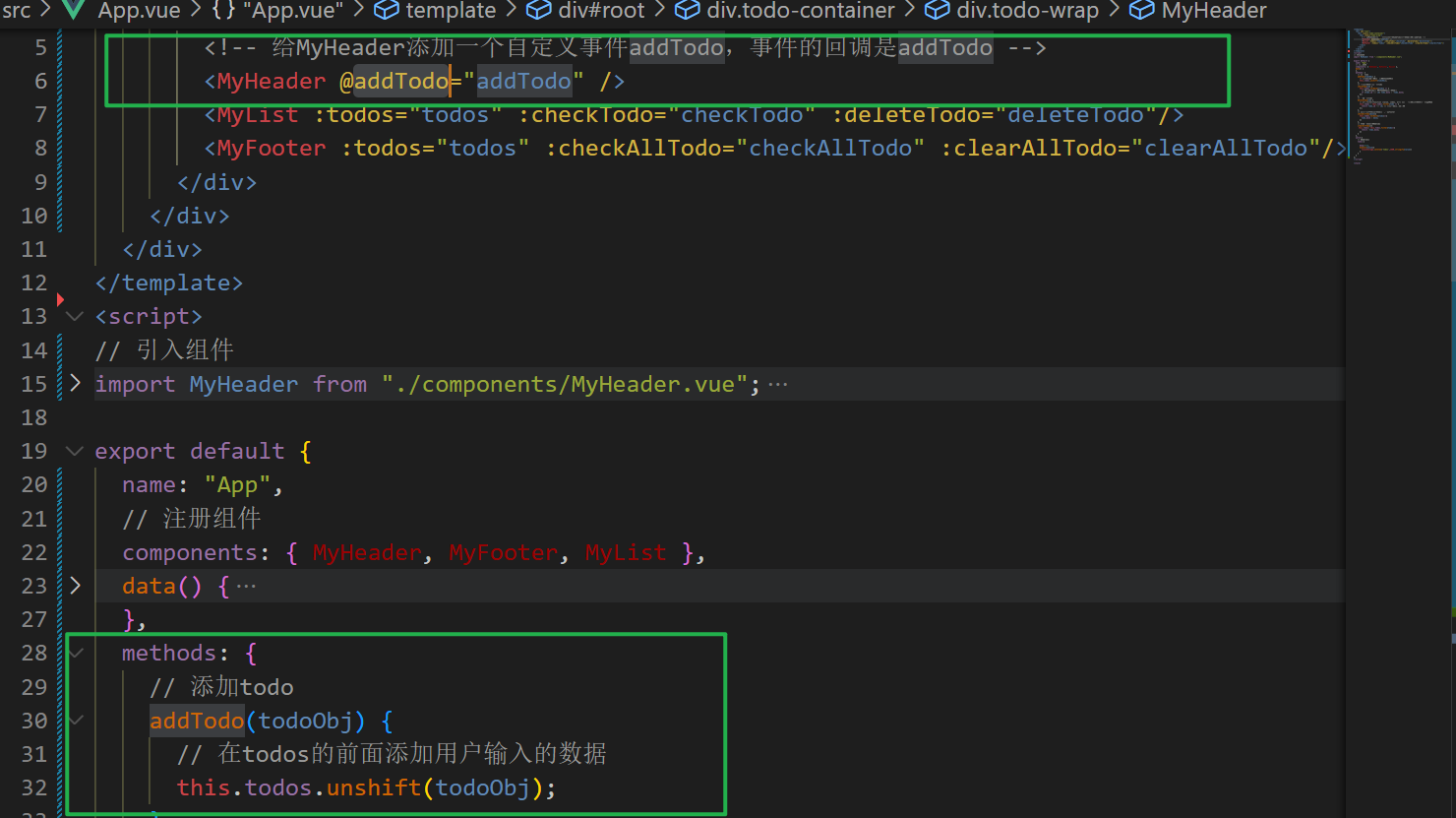
Task: Click the "App" name string on line 20
Action: pyautogui.click(x=237, y=484)
